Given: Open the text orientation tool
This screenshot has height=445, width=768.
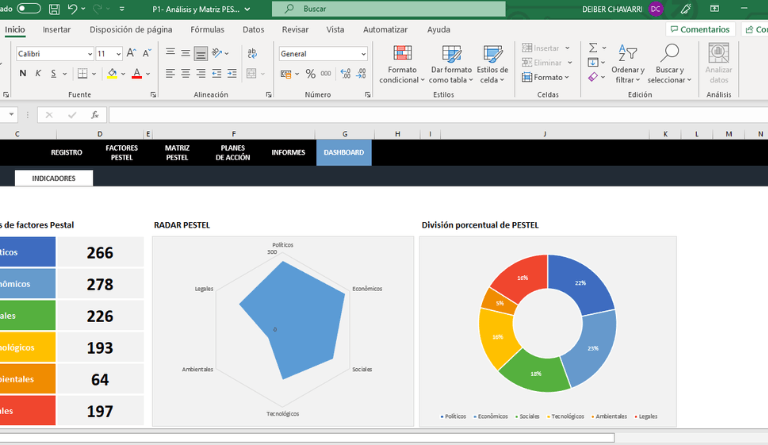Looking at the screenshot, I should click(217, 53).
